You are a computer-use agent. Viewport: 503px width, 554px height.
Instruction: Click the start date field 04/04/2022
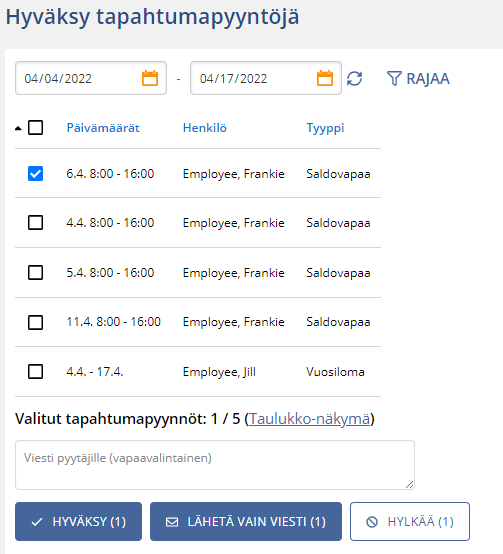(91, 78)
